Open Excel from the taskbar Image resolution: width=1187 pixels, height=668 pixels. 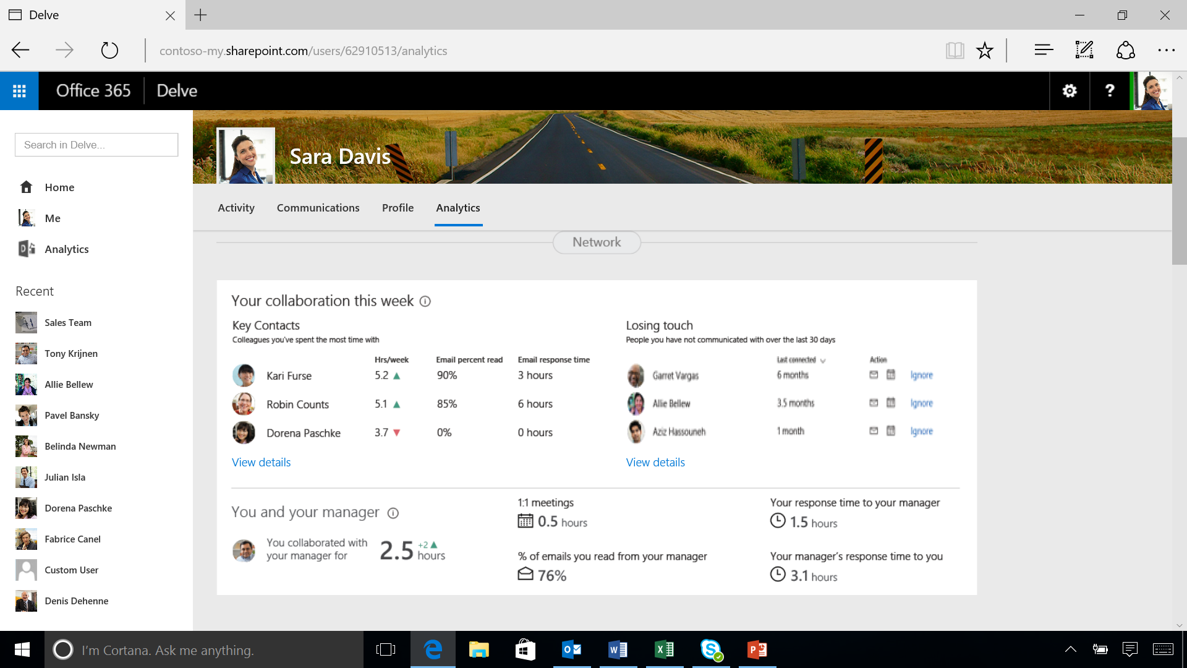664,650
